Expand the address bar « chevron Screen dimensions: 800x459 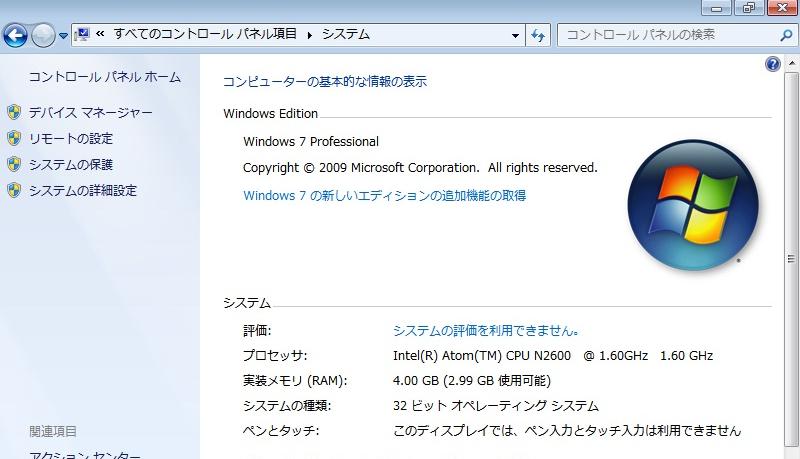[x=100, y=34]
